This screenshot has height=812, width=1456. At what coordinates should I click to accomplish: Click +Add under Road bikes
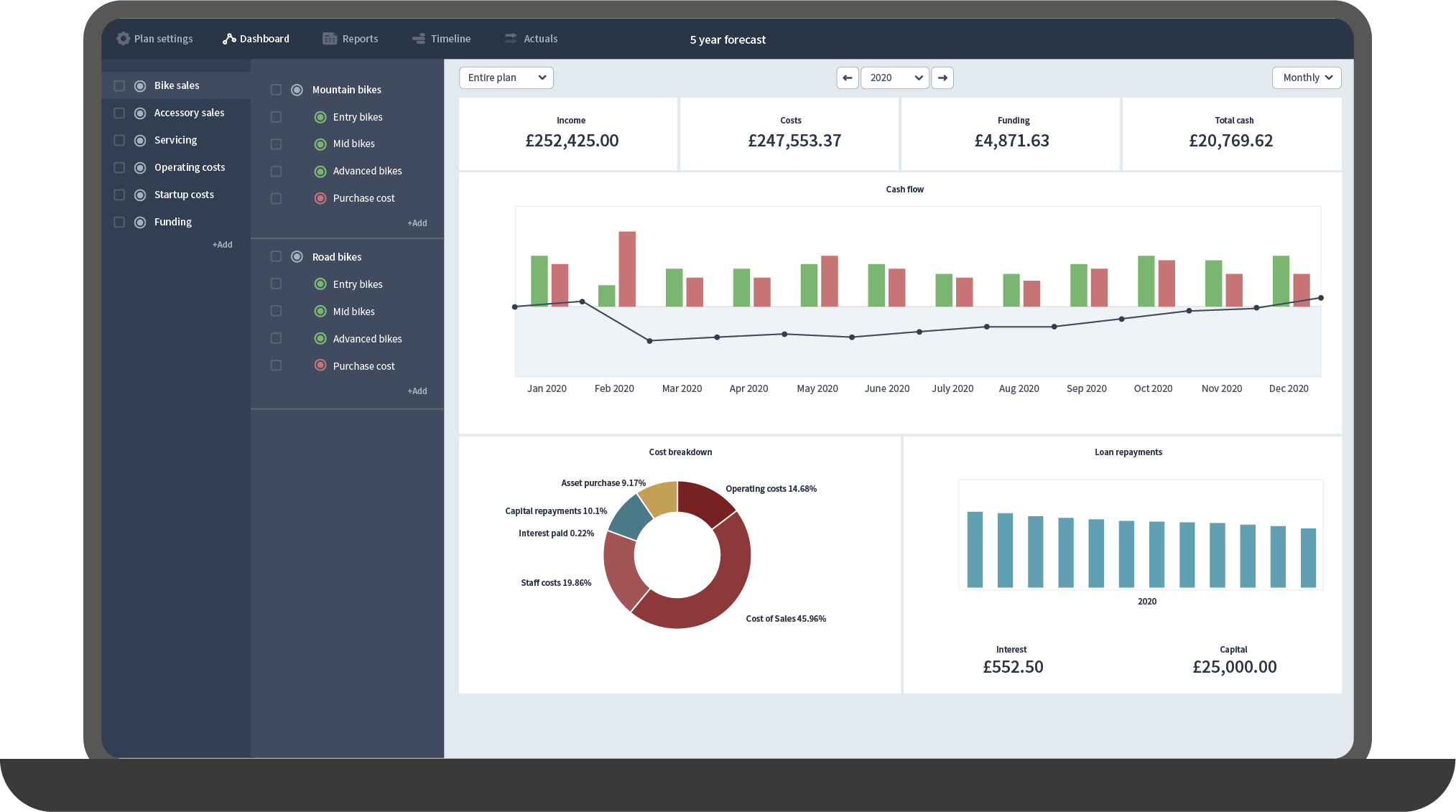(x=417, y=391)
